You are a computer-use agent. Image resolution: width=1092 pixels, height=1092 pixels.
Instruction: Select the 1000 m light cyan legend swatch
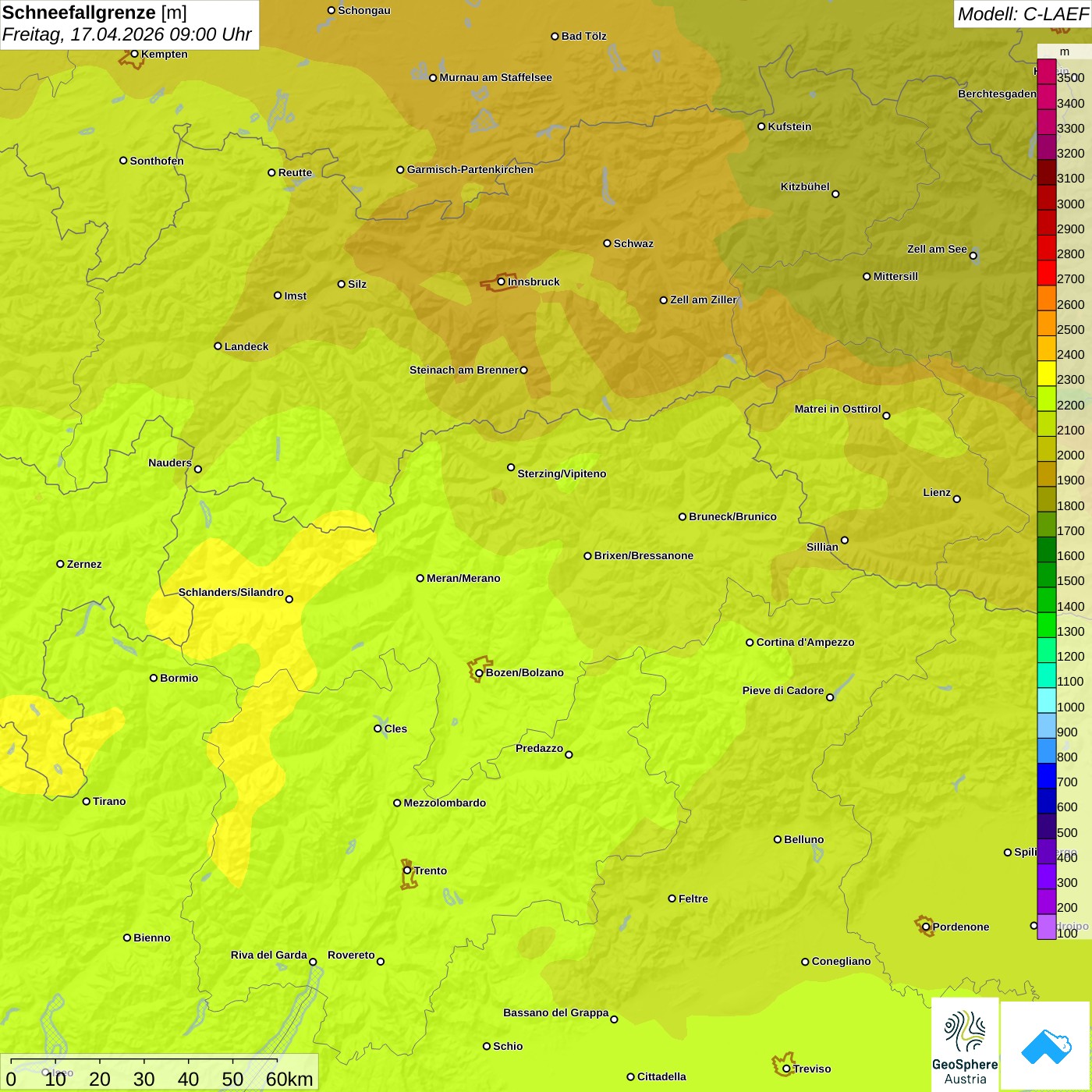1046,700
